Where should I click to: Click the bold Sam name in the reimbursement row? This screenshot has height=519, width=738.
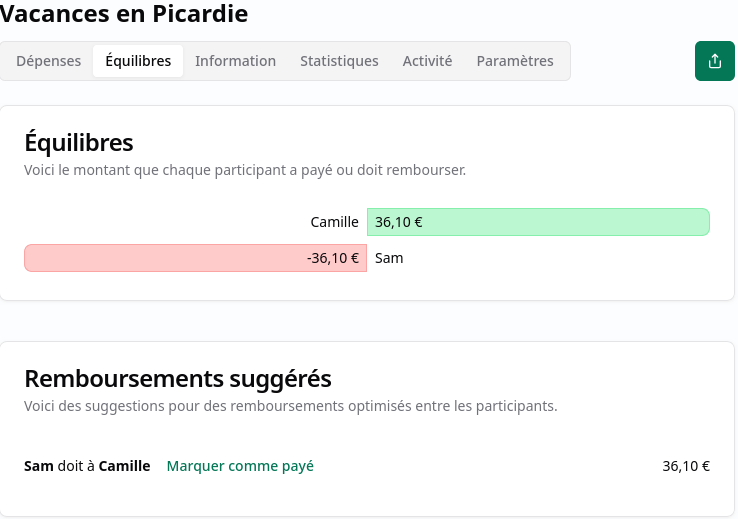(x=38, y=466)
